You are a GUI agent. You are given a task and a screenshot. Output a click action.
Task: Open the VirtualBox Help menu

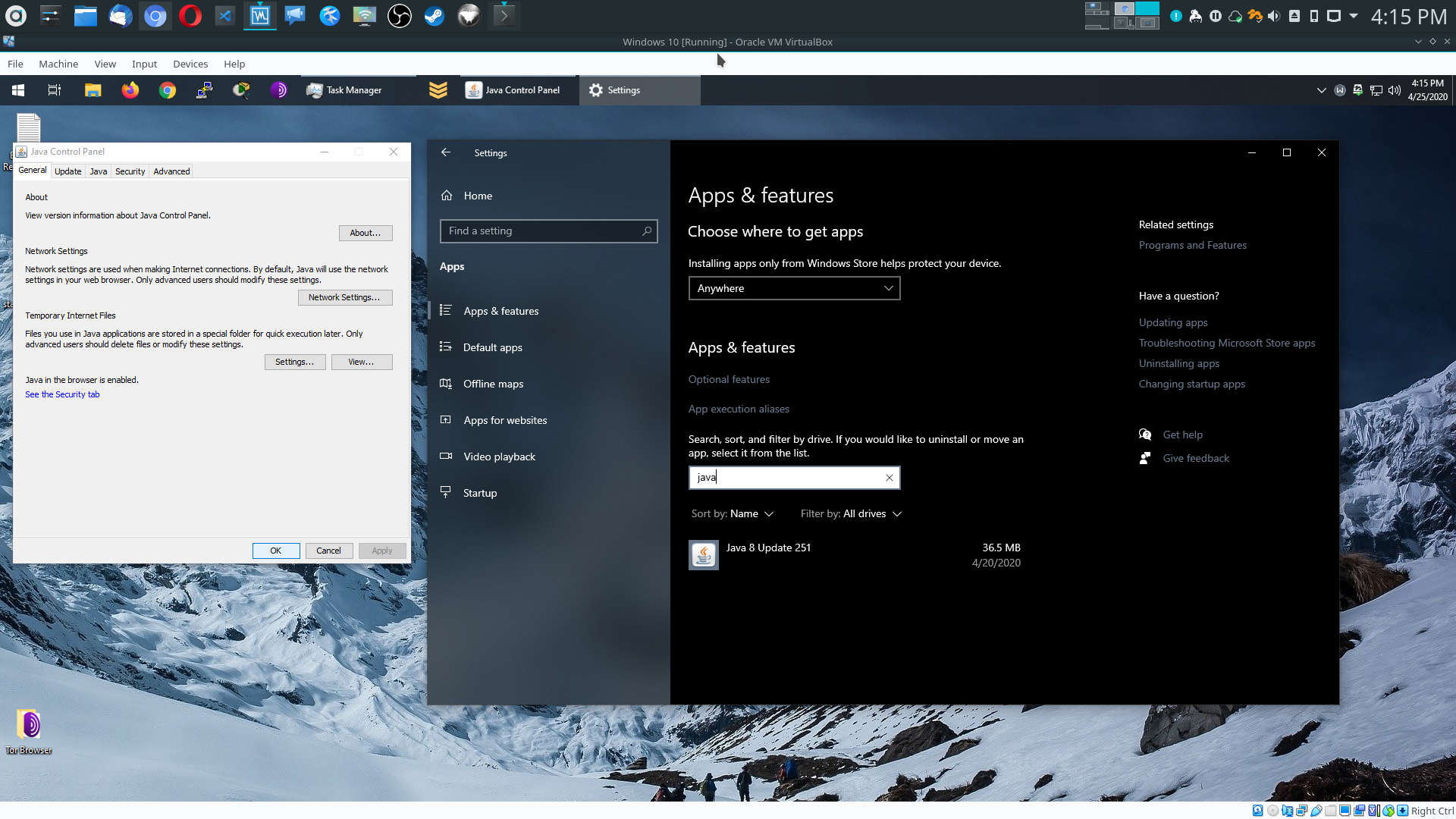pyautogui.click(x=234, y=64)
